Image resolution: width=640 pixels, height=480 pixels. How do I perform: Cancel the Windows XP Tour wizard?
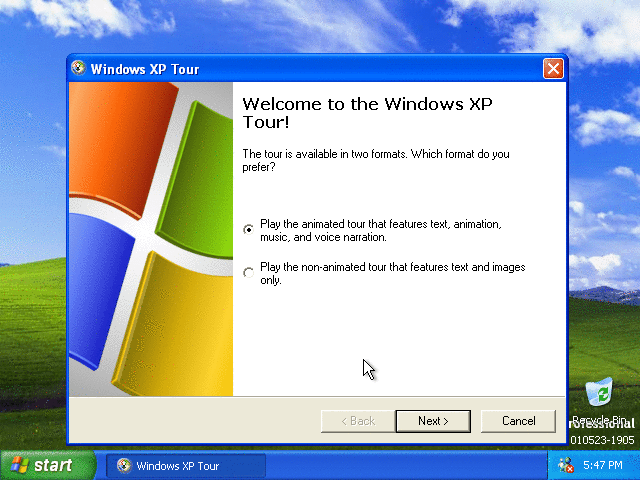(x=518, y=421)
